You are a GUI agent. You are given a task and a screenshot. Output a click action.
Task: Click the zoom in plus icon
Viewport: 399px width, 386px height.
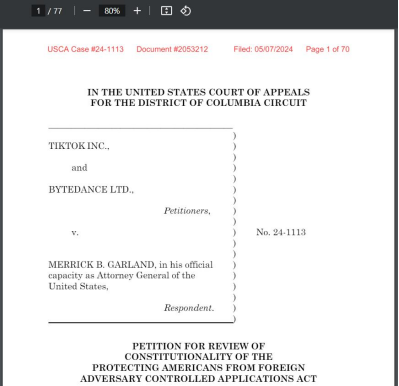pos(137,11)
